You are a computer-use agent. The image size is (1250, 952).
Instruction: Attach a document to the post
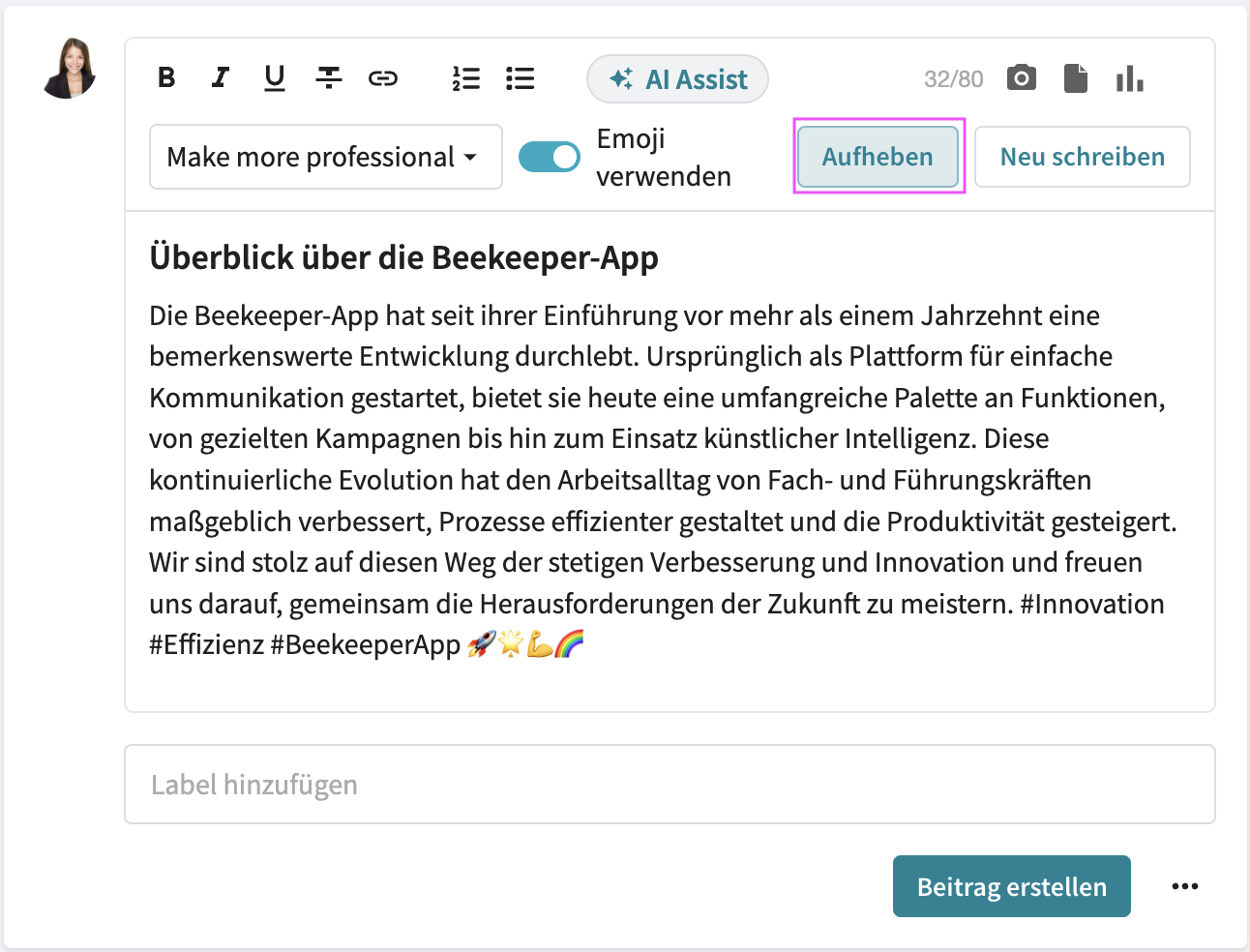[x=1076, y=78]
